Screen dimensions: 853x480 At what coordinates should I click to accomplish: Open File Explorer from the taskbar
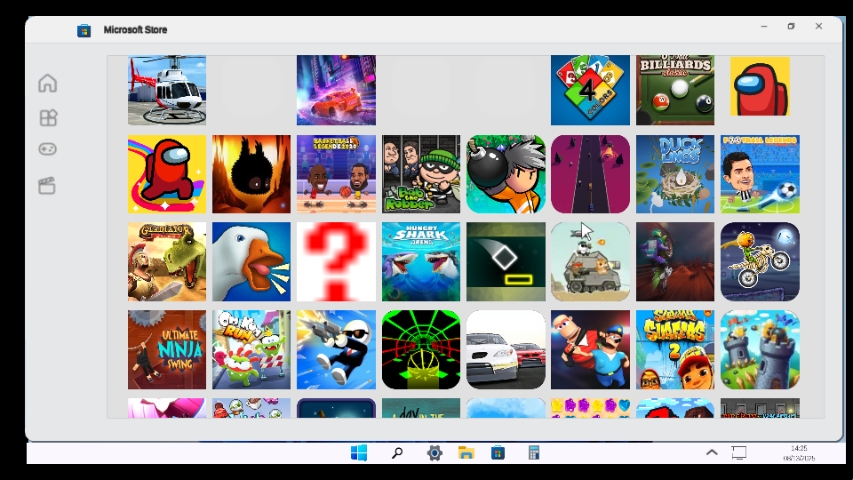coord(466,453)
